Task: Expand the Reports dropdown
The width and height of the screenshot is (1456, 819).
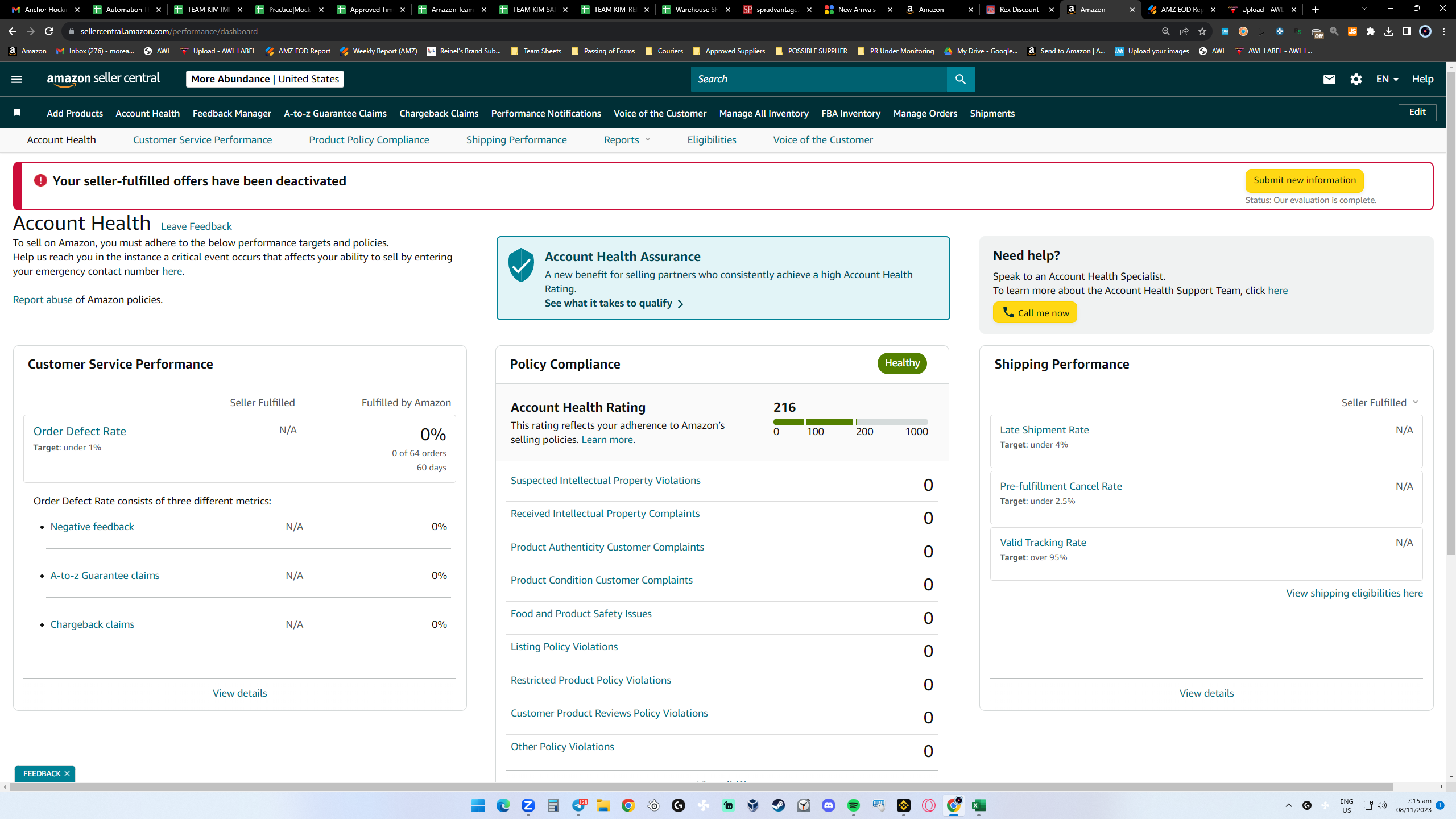Action: click(x=627, y=140)
